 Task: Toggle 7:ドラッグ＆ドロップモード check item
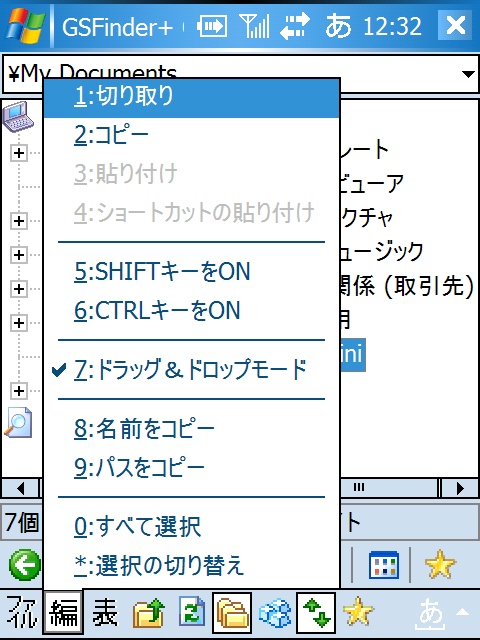191,369
